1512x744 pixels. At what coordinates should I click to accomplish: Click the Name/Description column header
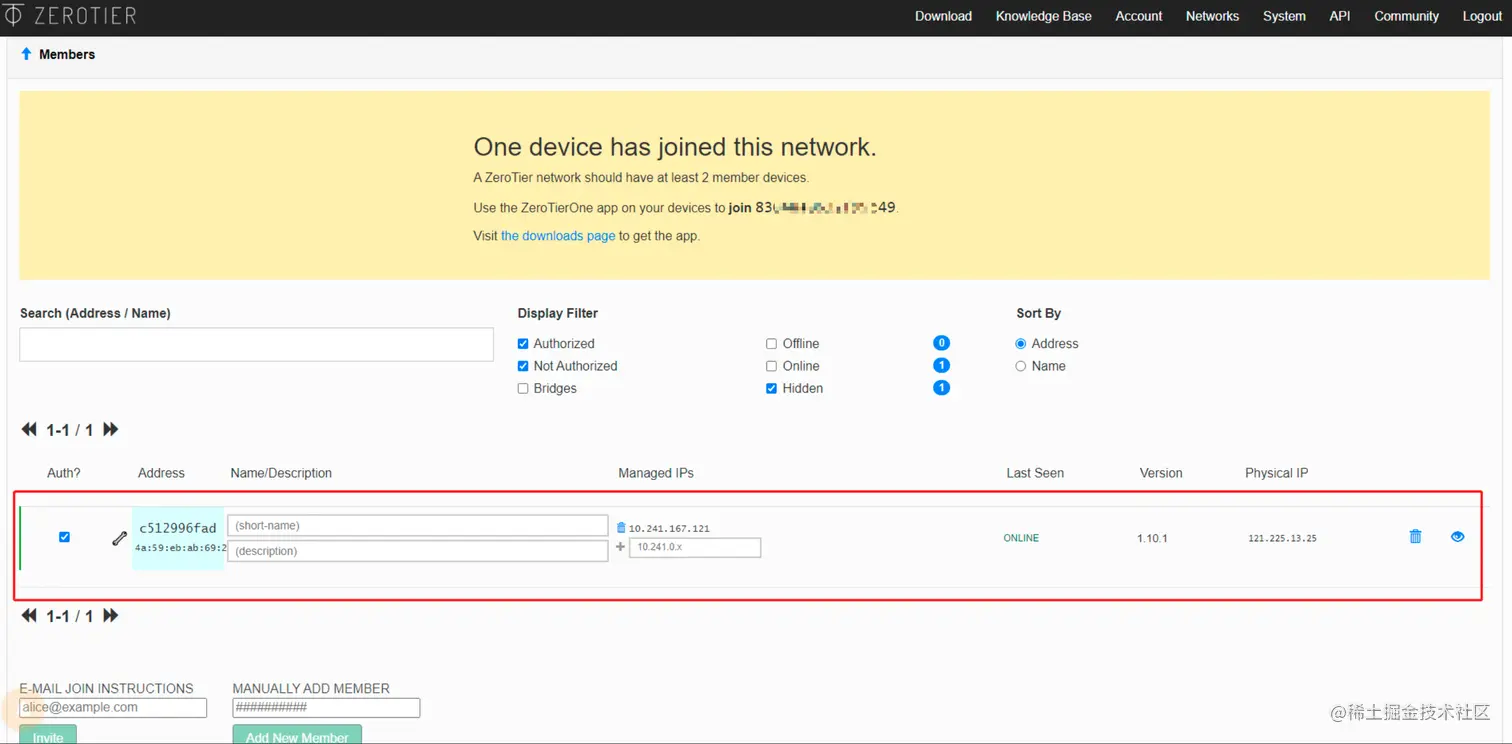click(x=281, y=473)
